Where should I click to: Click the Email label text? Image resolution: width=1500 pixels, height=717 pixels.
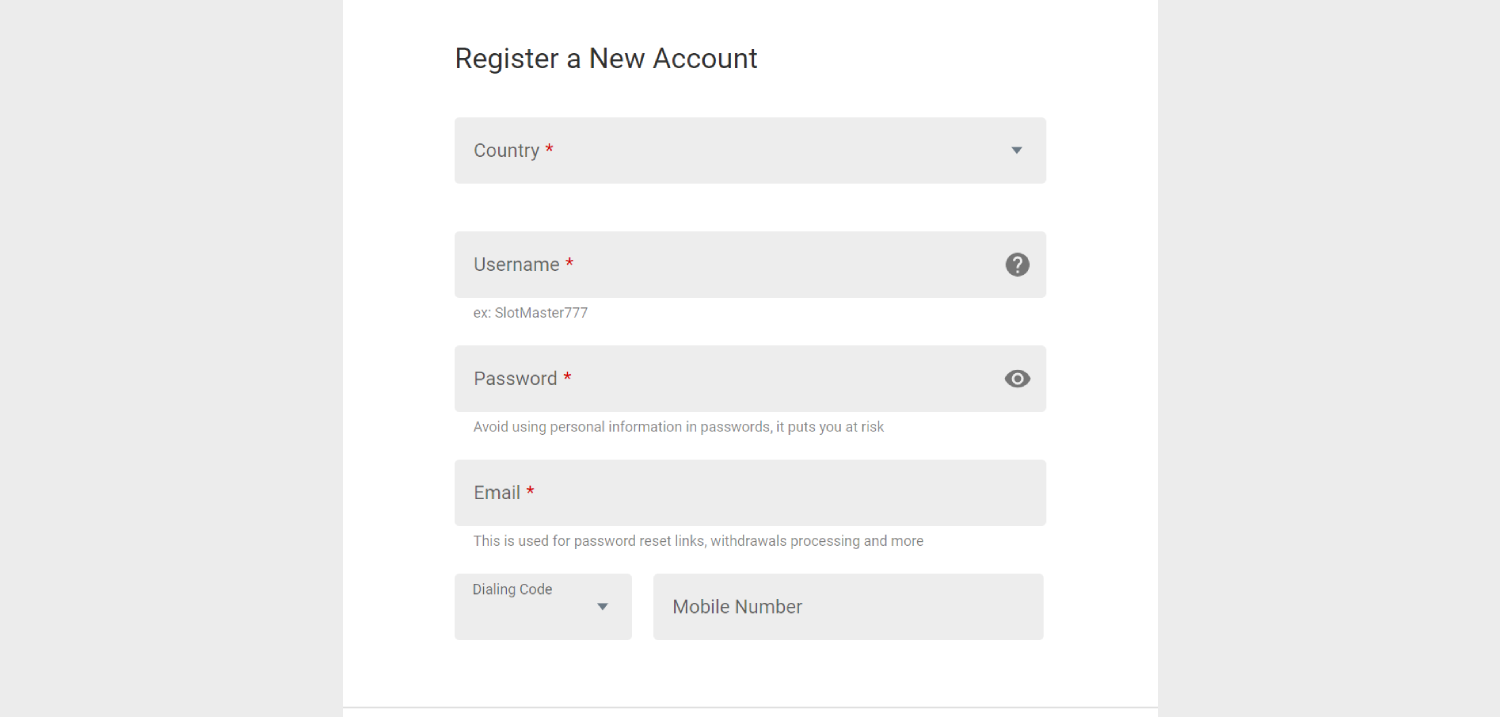point(497,493)
